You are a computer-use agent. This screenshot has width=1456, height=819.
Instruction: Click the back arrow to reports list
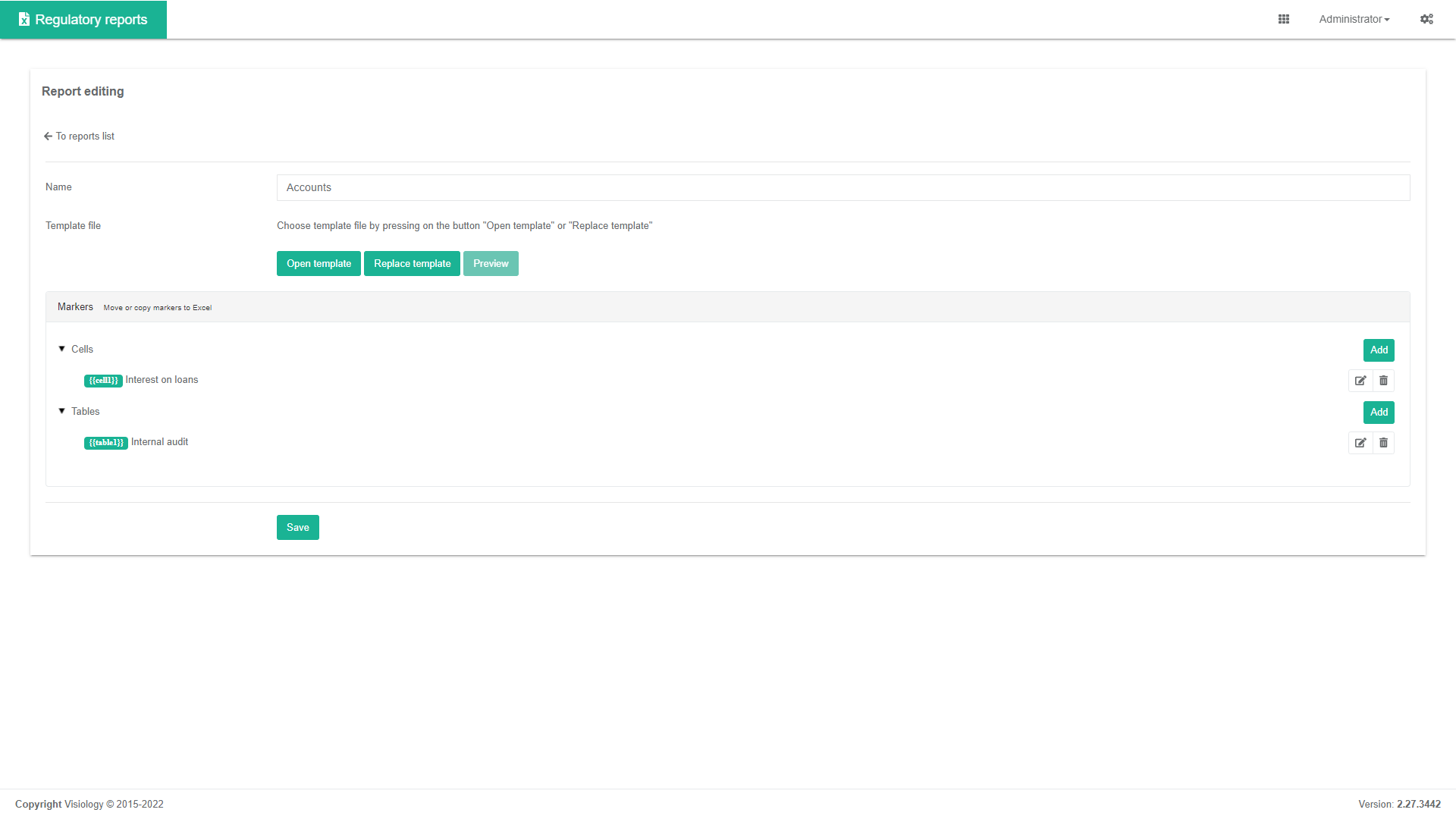[x=49, y=136]
